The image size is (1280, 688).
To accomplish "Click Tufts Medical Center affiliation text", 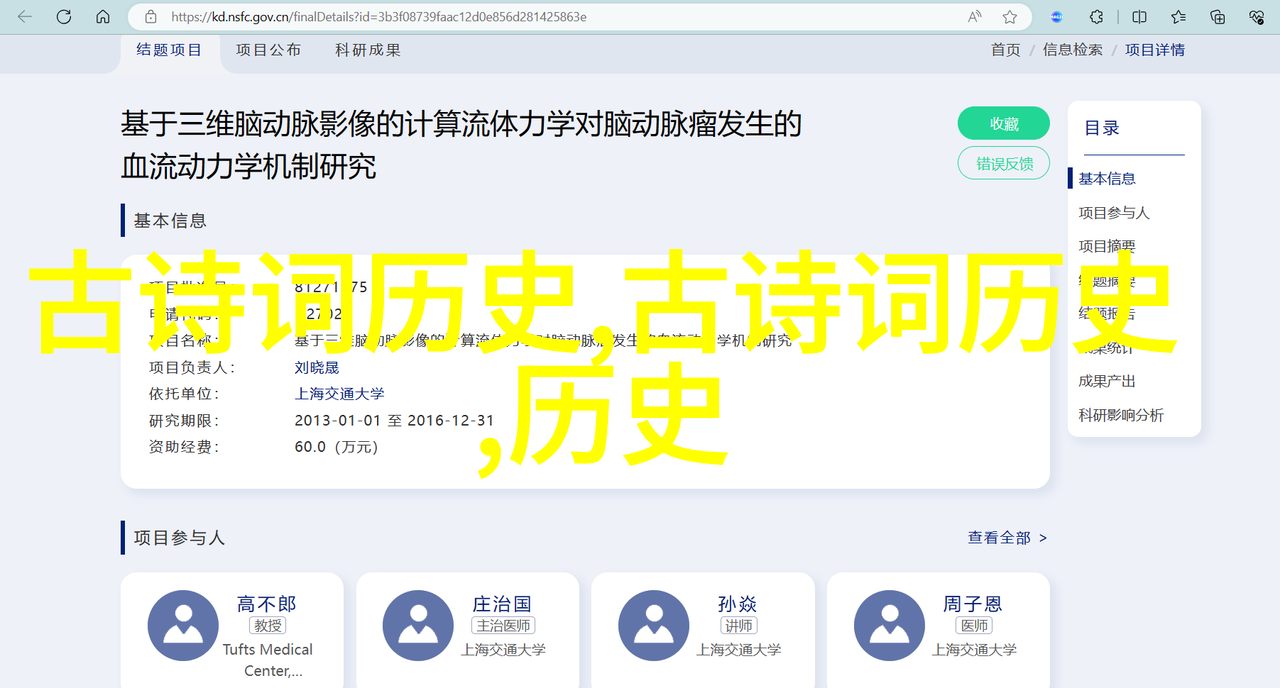I will point(267,660).
